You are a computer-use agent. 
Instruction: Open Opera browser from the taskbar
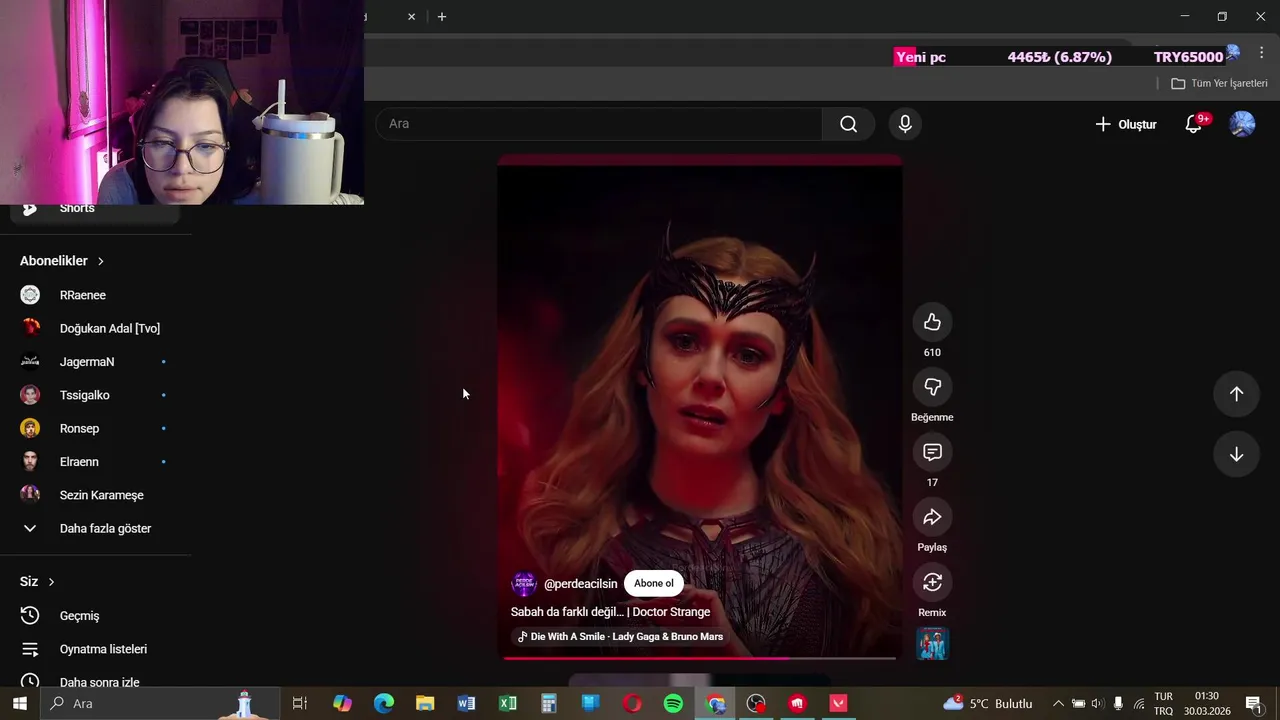tap(632, 704)
